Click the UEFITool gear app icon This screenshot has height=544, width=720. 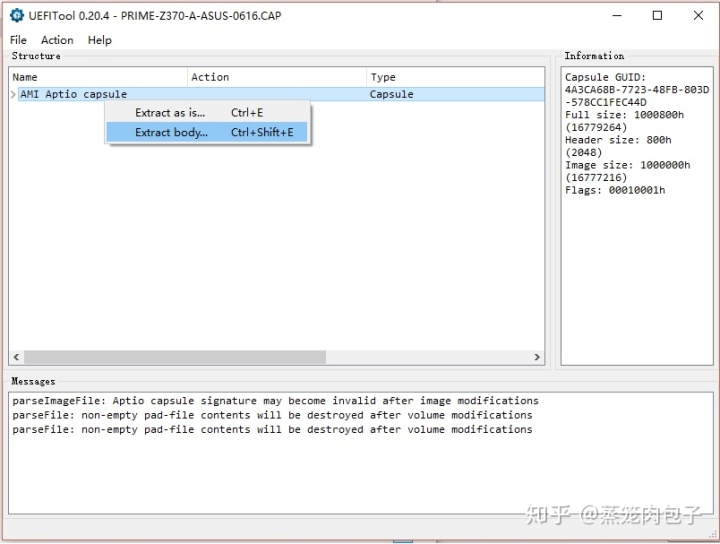17,15
